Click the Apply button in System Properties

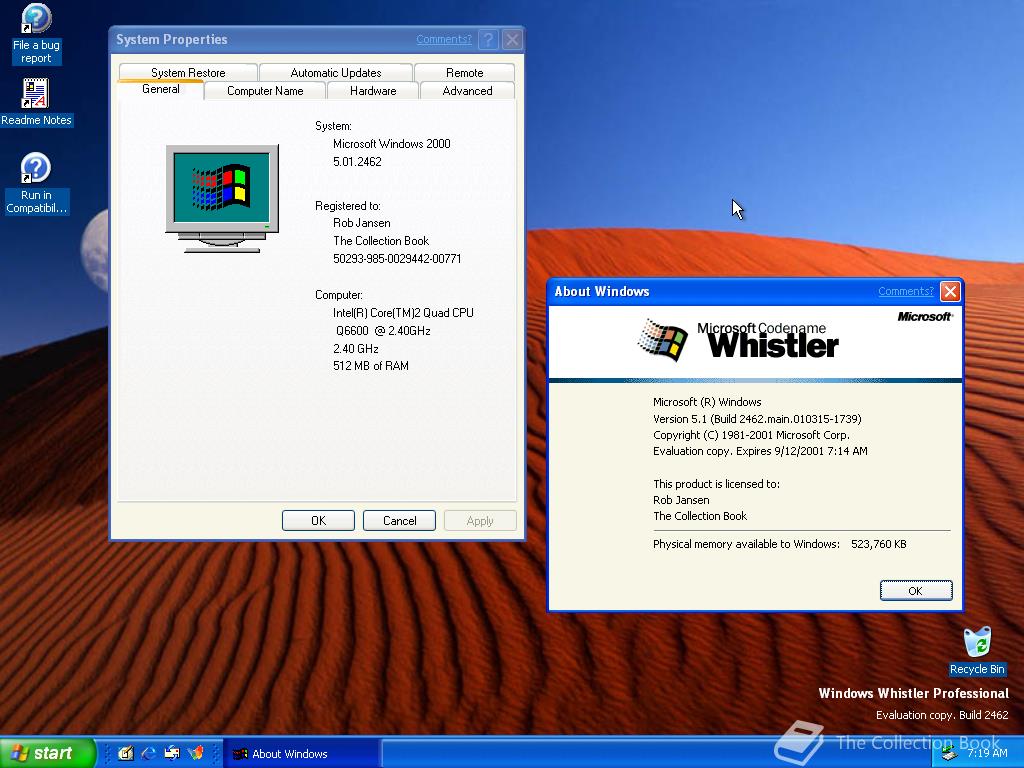(x=480, y=520)
